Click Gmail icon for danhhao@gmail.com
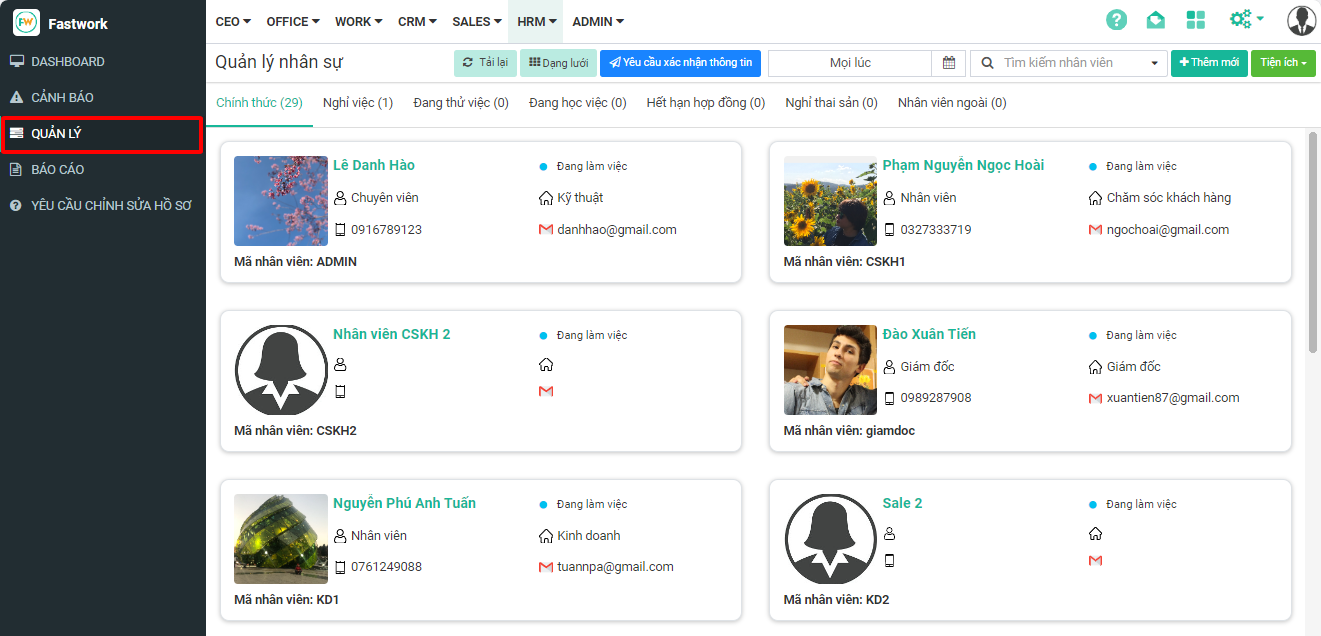 [x=546, y=230]
